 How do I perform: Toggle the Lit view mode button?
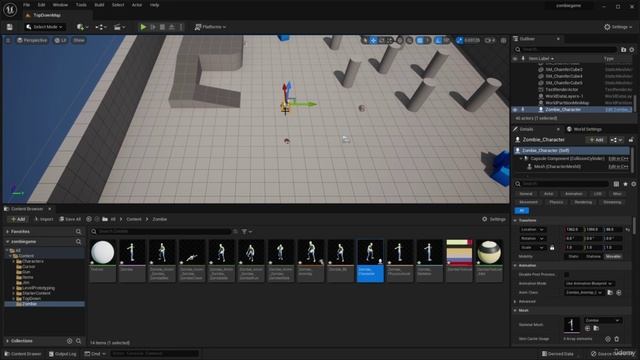(x=60, y=40)
